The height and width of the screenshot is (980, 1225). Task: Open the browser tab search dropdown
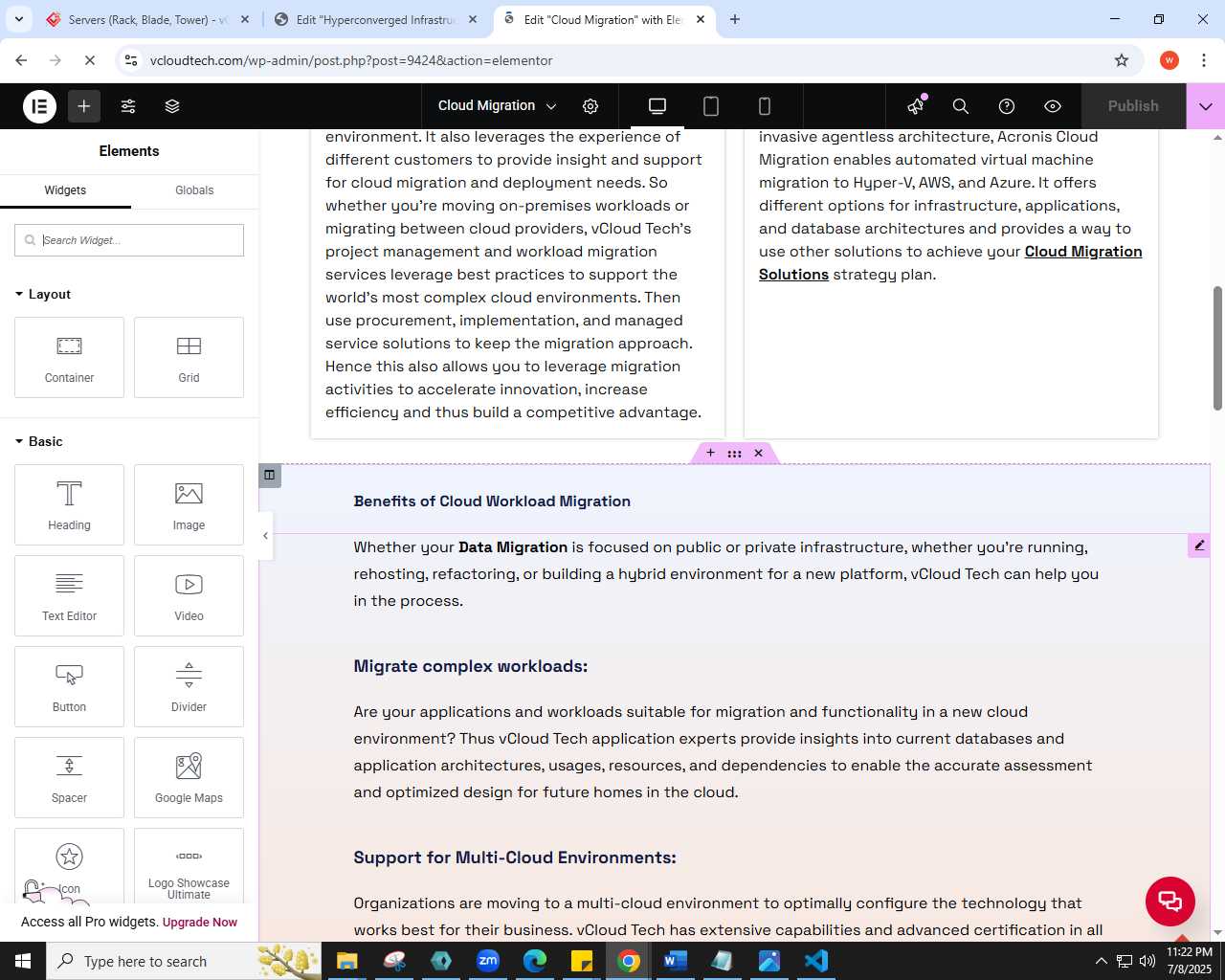(19, 19)
